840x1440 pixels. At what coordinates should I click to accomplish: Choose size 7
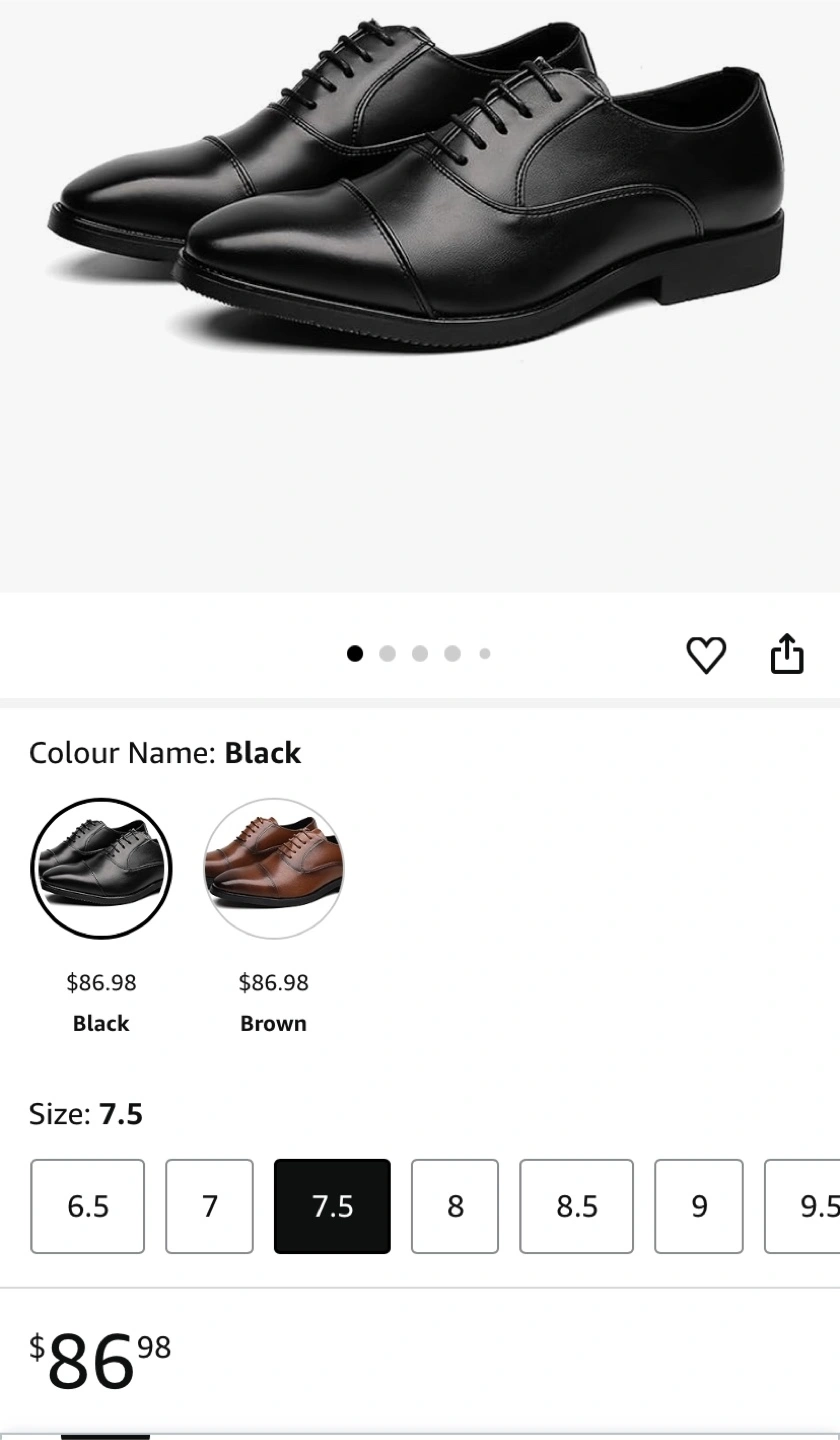pos(209,1206)
